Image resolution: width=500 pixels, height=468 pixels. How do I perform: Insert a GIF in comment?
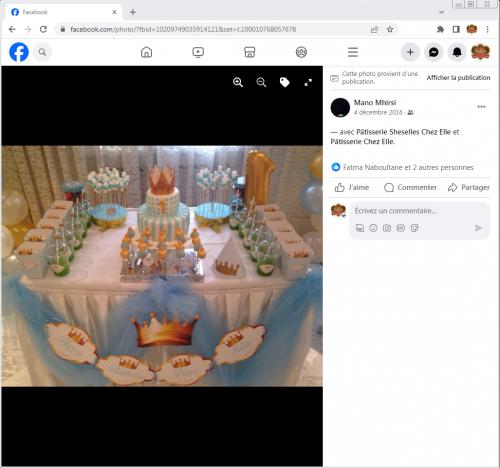click(x=400, y=228)
